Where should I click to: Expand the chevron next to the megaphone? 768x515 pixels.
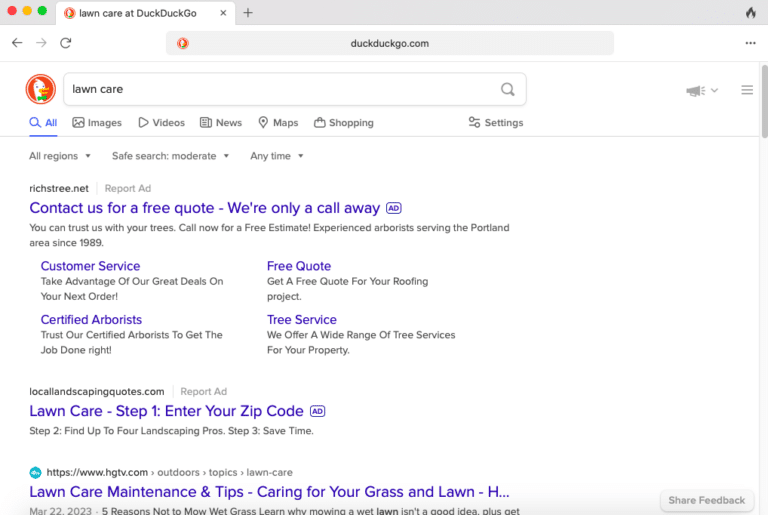pyautogui.click(x=714, y=90)
